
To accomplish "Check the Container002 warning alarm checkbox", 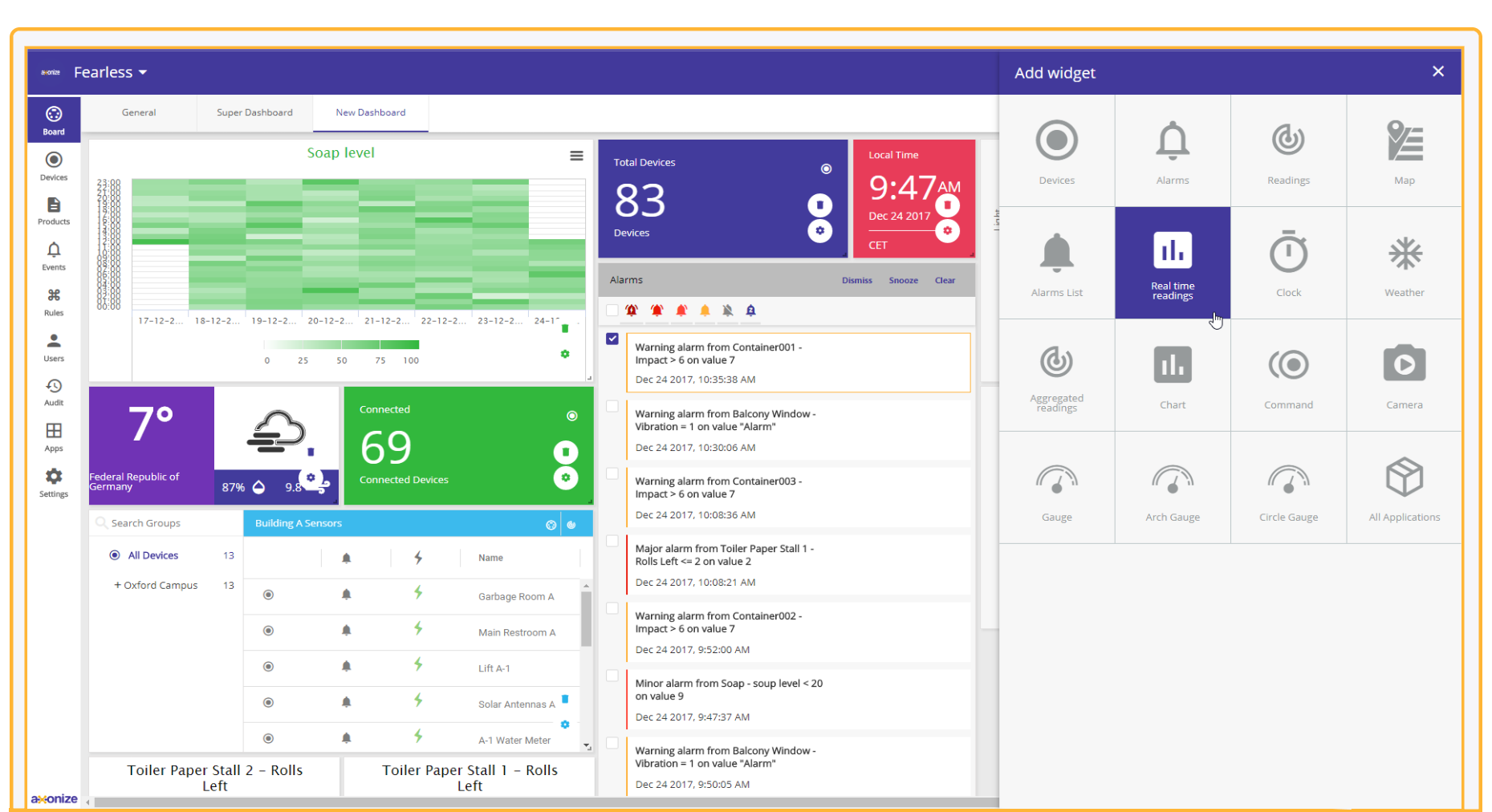I will point(612,608).
